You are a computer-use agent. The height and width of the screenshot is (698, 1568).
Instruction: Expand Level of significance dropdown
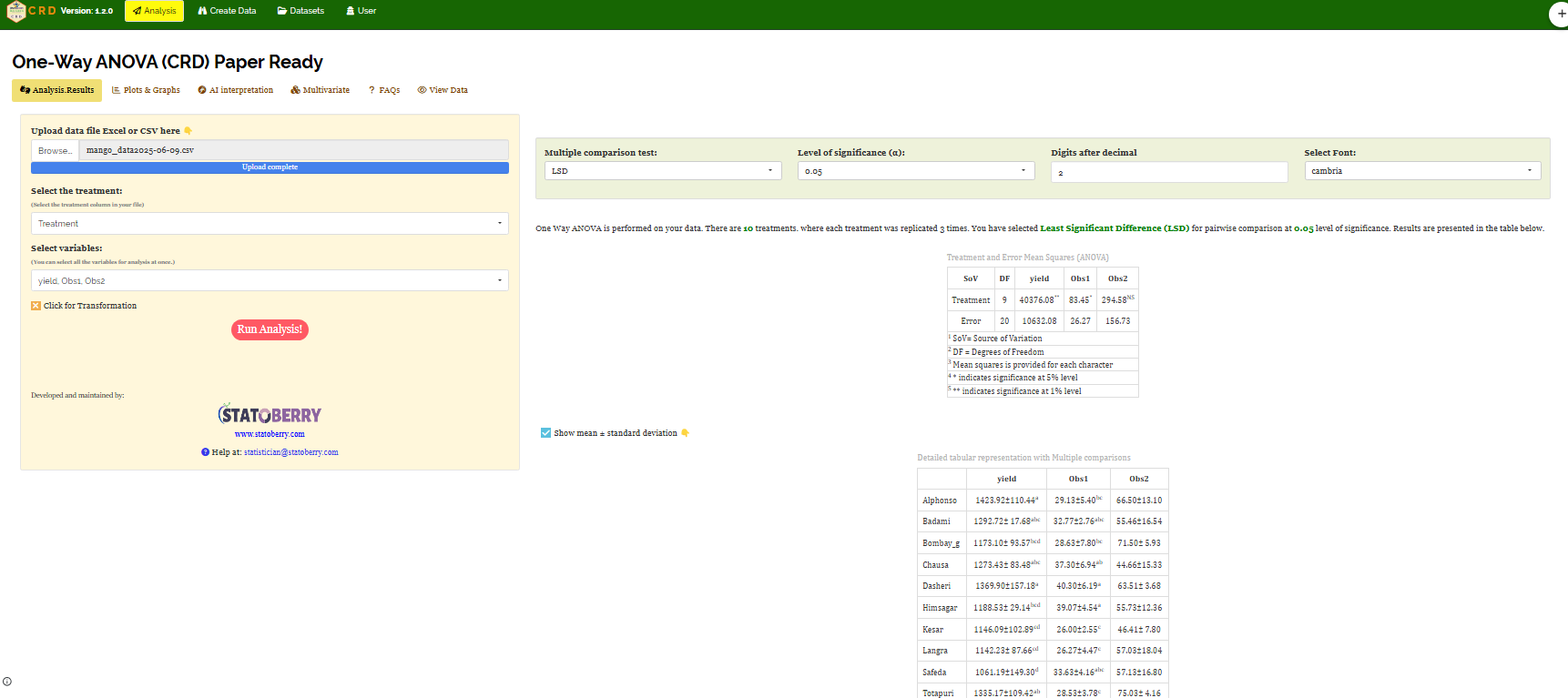[915, 171]
